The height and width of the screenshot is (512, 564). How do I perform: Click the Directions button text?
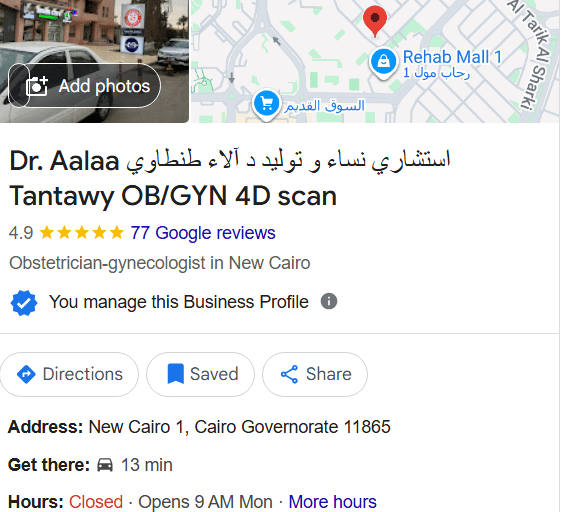pyautogui.click(x=83, y=374)
